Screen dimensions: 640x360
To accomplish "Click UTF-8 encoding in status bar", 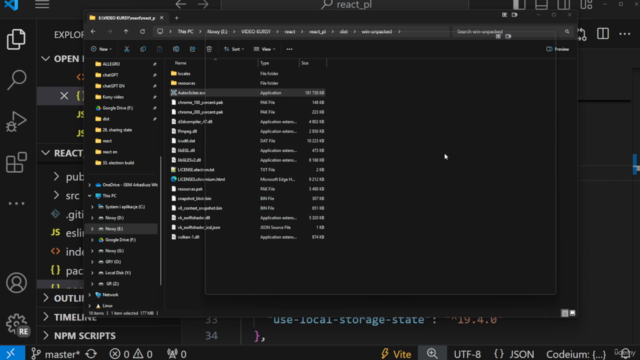I will coord(467,354).
